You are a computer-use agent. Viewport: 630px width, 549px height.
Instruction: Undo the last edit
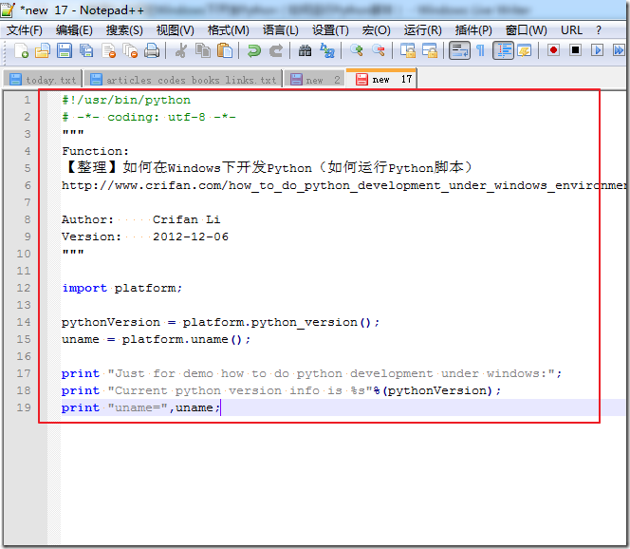254,51
